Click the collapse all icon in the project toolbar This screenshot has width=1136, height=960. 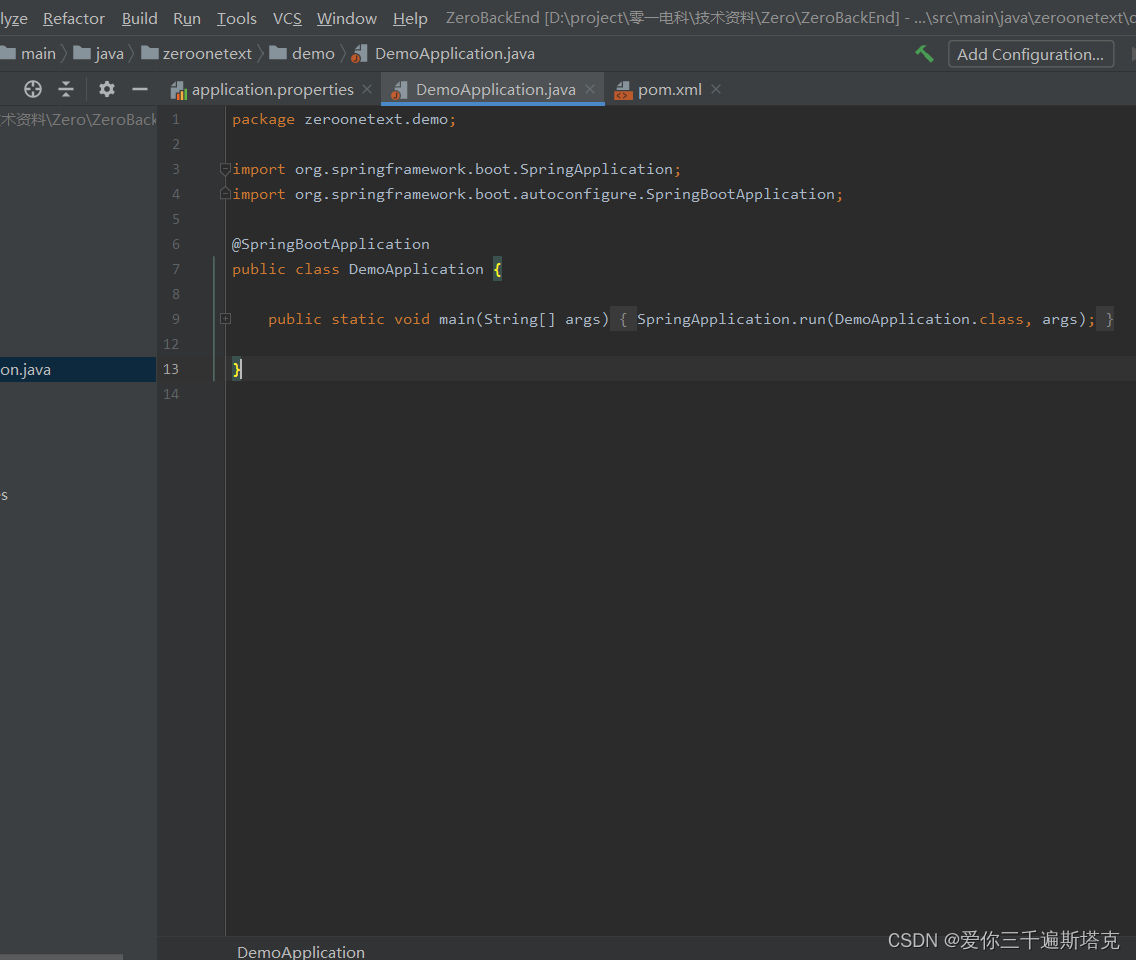pyautogui.click(x=66, y=89)
